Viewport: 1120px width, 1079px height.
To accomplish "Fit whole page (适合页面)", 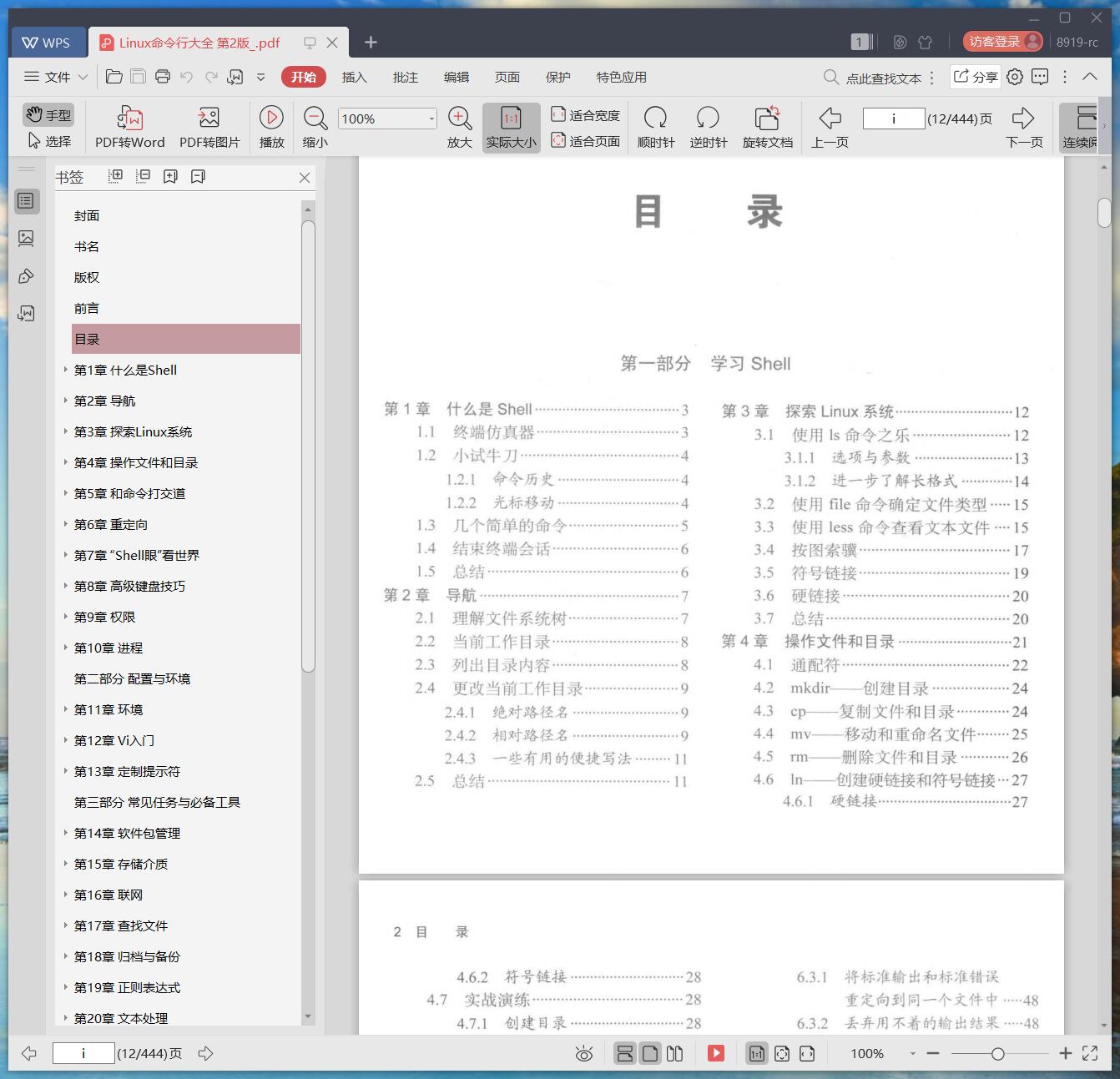I will tap(585, 141).
